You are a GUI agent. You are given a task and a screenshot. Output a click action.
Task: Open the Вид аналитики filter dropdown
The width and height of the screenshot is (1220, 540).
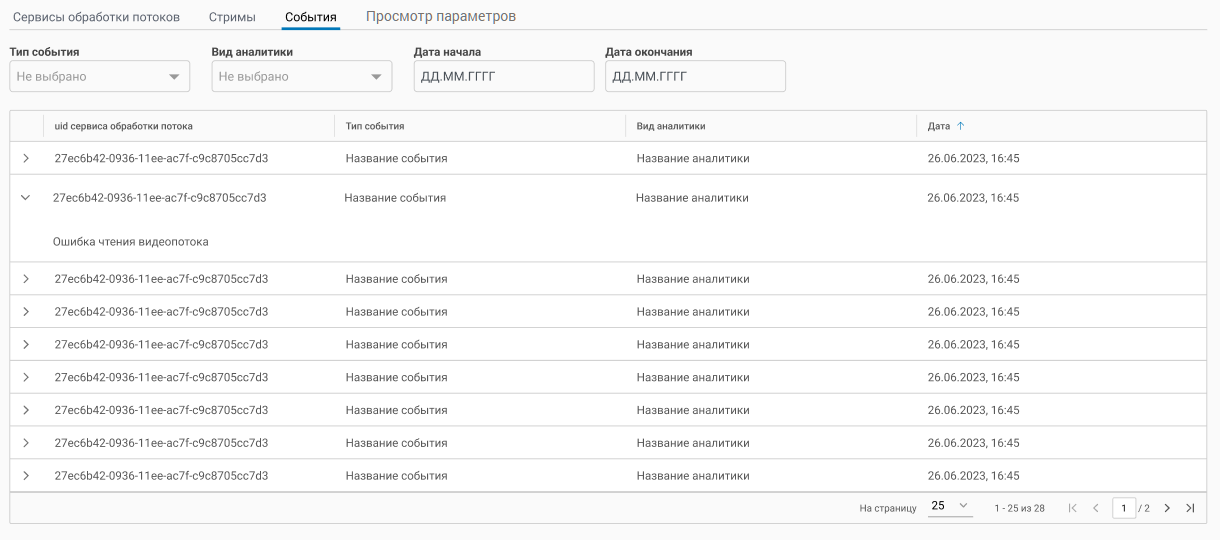click(301, 77)
